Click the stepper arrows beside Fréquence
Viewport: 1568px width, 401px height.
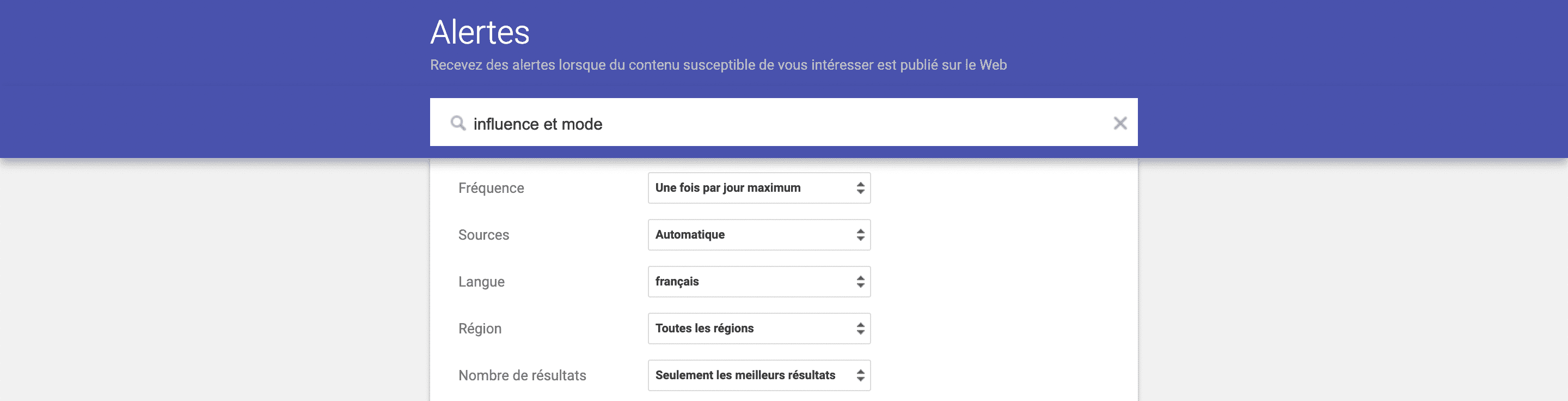pyautogui.click(x=860, y=188)
